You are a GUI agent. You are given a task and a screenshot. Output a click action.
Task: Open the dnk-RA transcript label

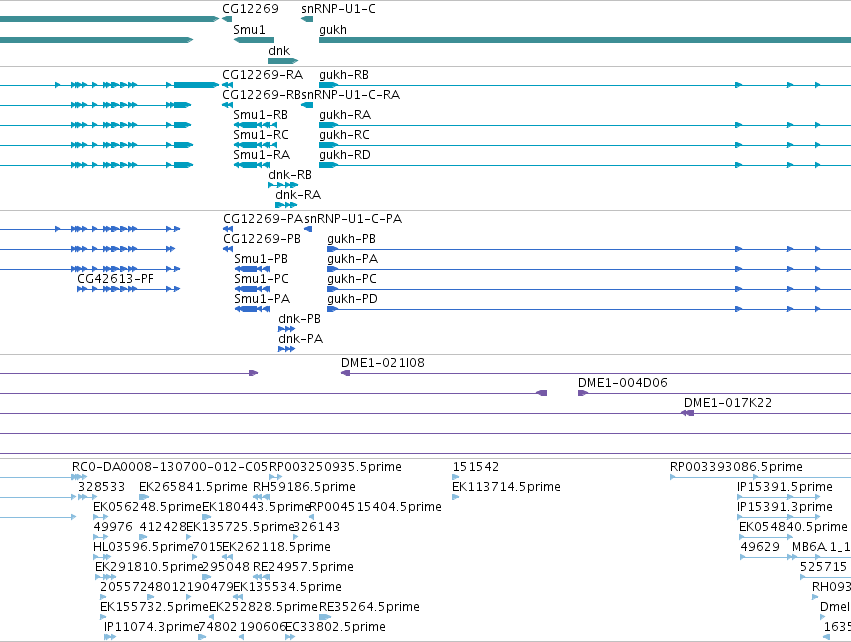[x=298, y=194]
